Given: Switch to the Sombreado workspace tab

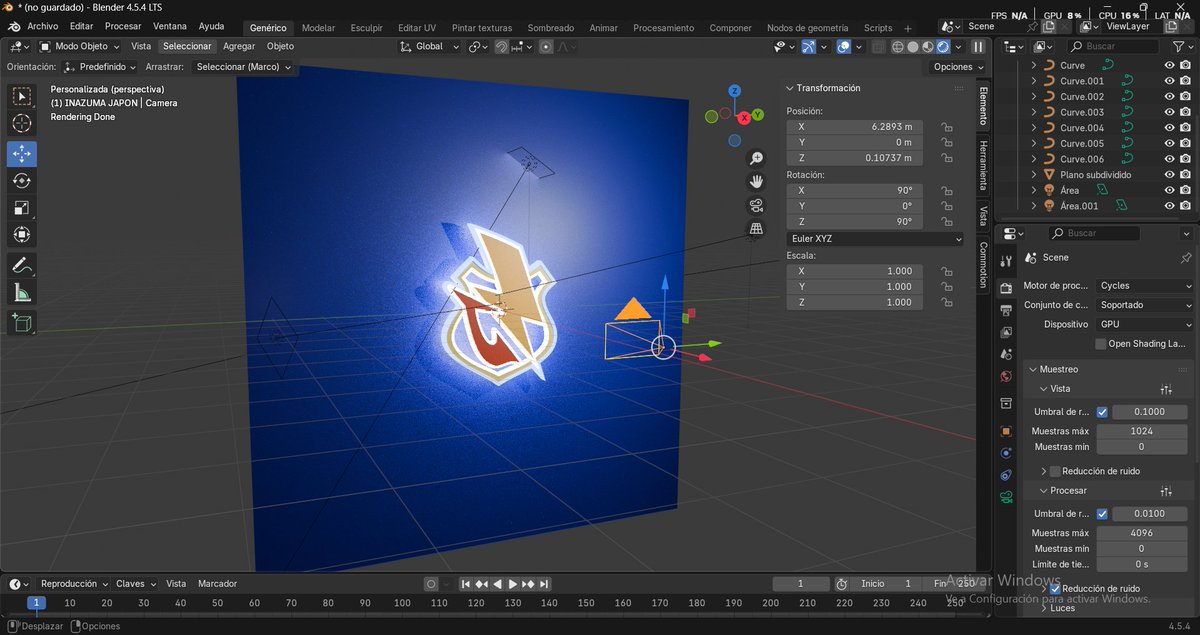Looking at the screenshot, I should click(551, 28).
